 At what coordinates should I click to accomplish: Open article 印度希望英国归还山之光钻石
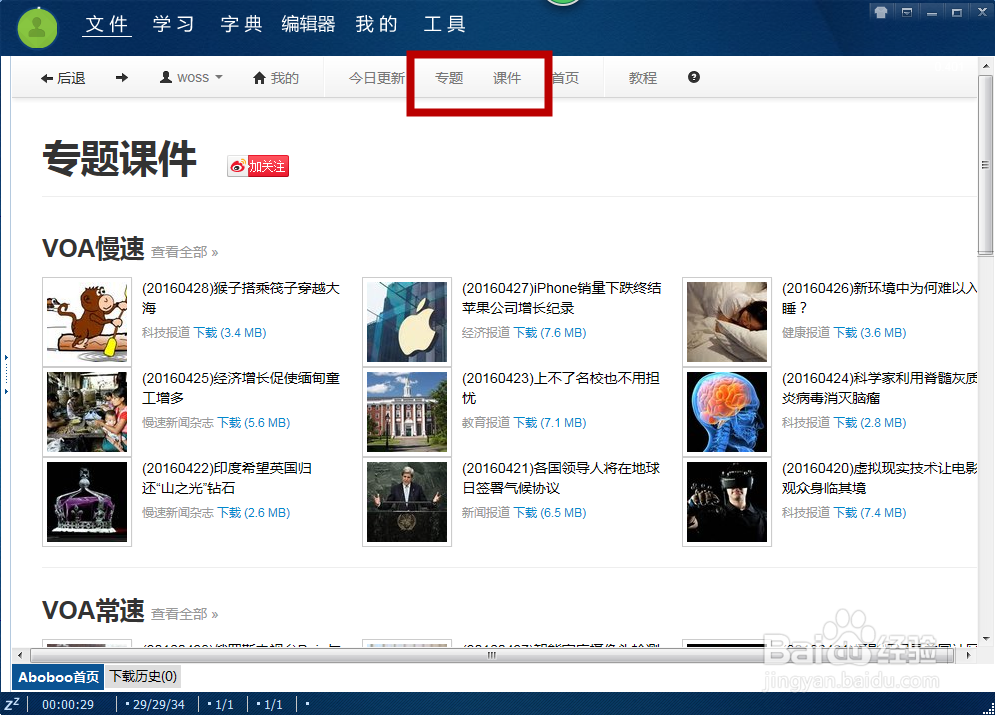pyautogui.click(x=227, y=478)
